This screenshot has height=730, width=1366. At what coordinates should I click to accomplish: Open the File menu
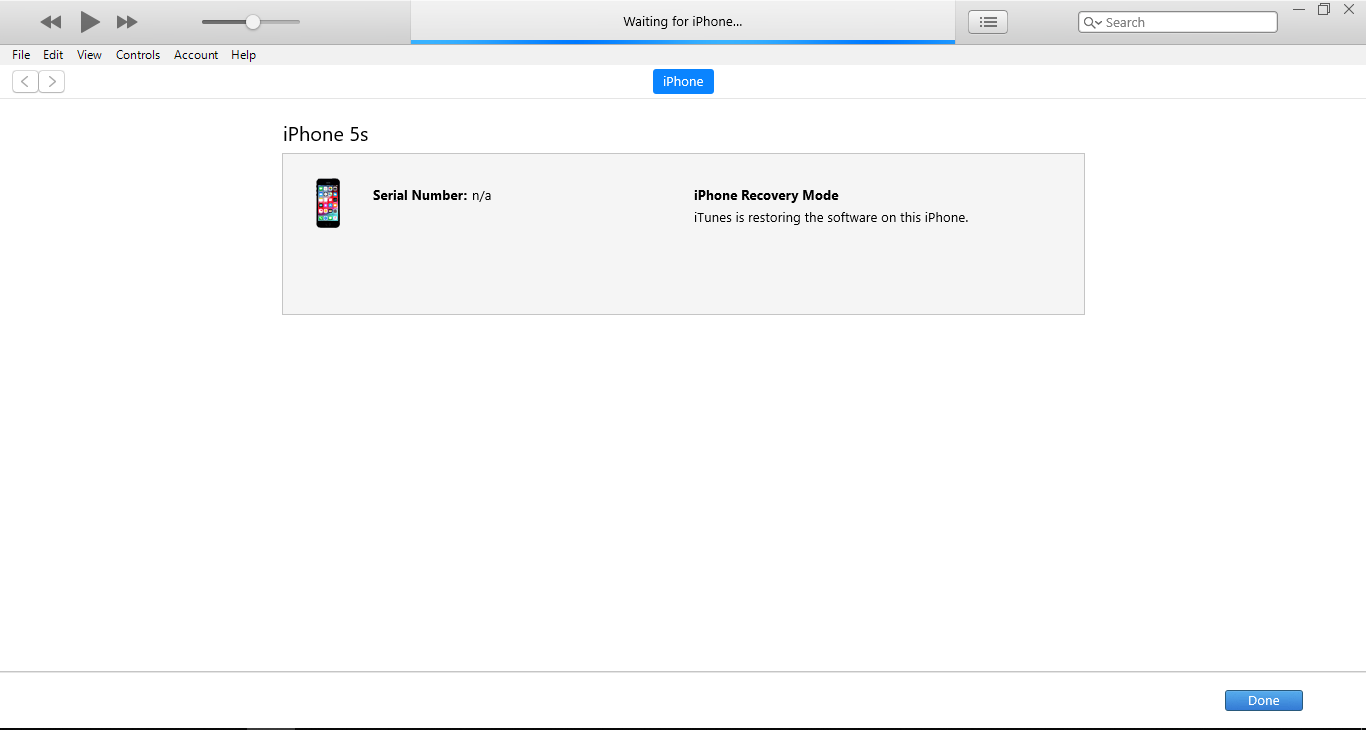21,55
